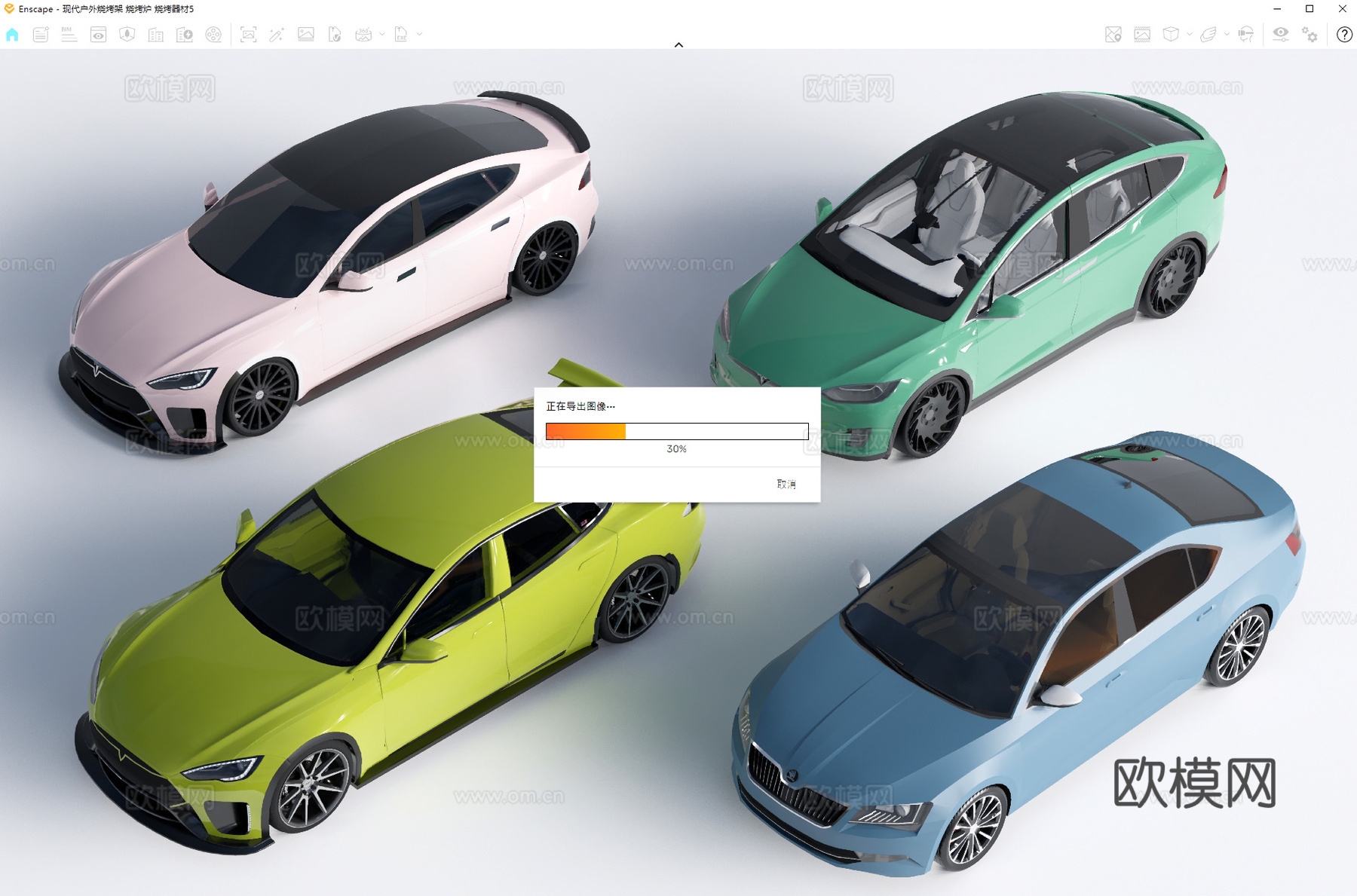The image size is (1357, 896).
Task: Open the view management window icon
Action: point(98,35)
